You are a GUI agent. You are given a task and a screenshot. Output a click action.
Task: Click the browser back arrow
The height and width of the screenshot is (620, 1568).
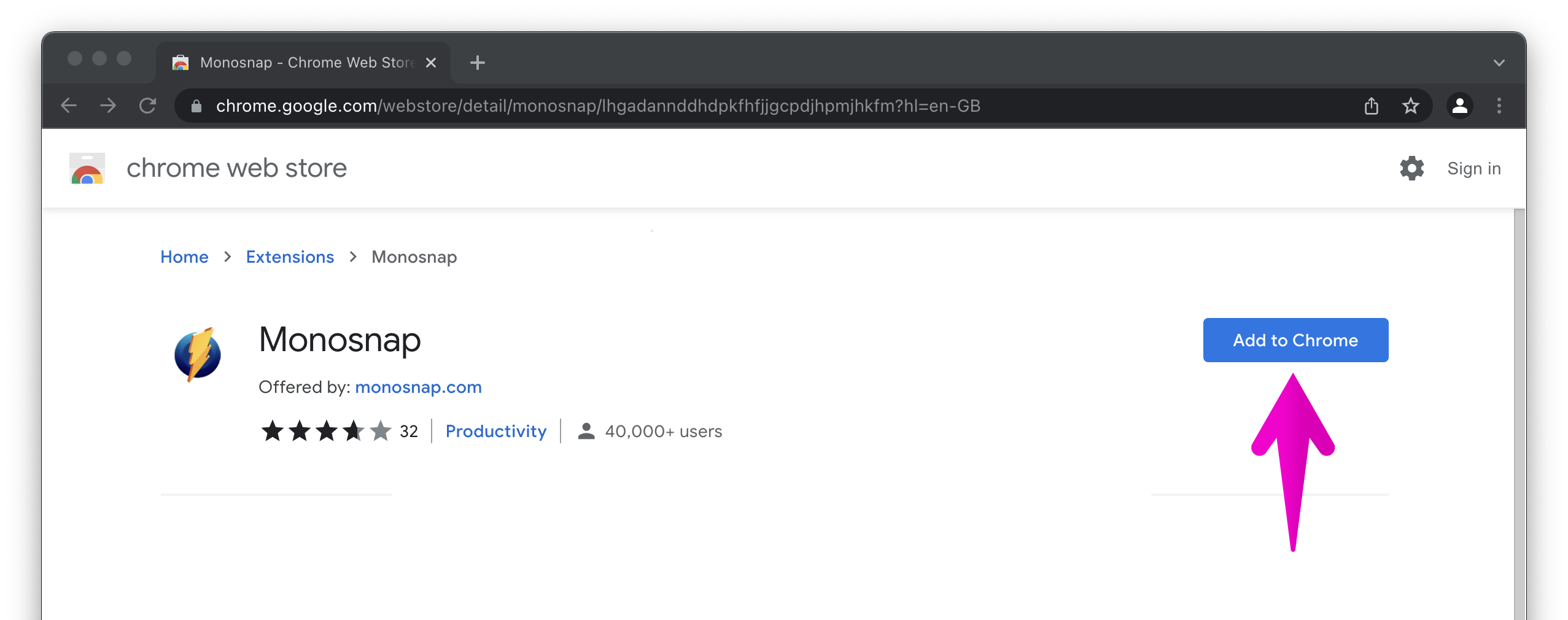(x=69, y=106)
